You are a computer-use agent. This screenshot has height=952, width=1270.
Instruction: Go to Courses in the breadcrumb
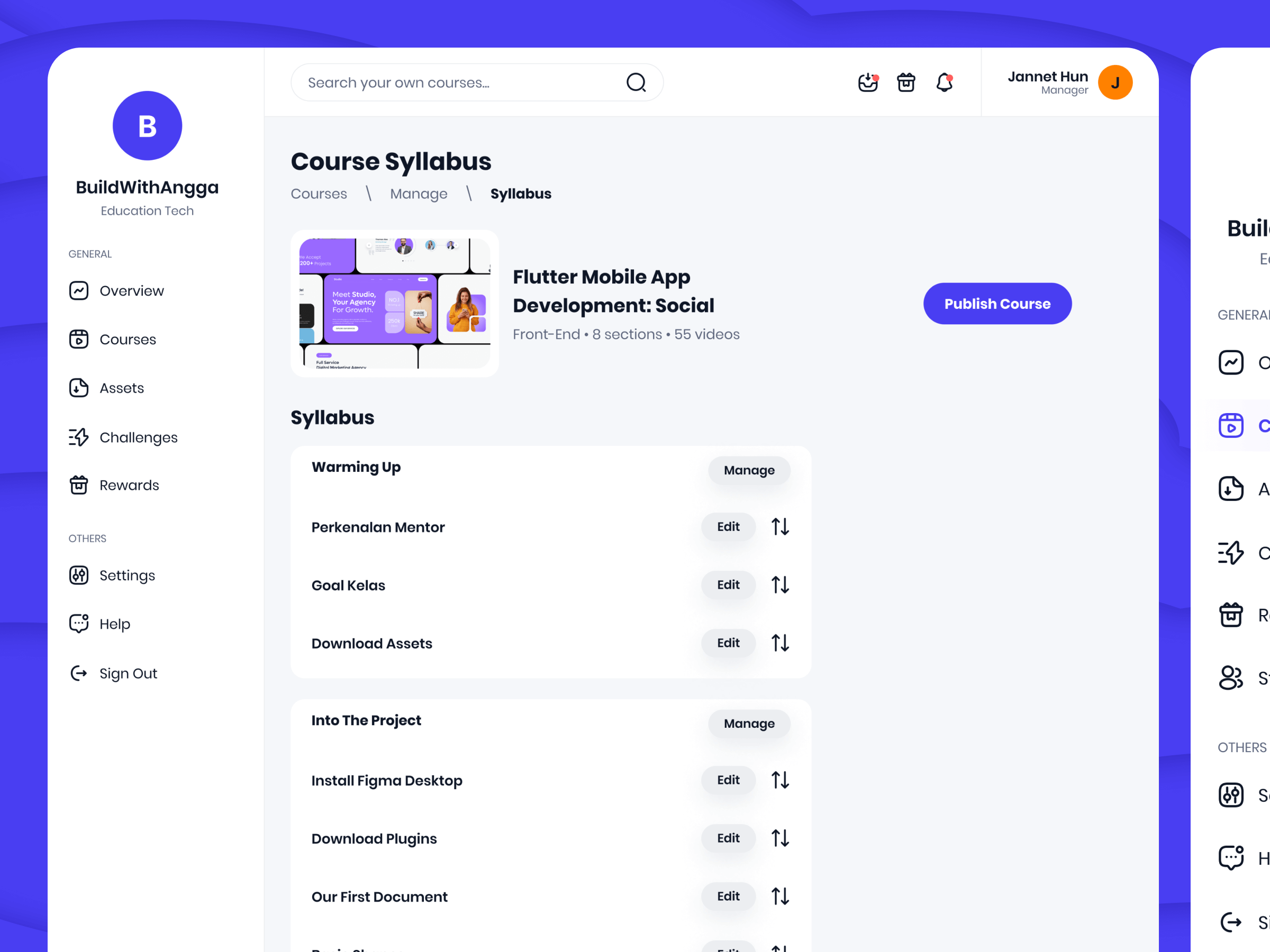319,194
